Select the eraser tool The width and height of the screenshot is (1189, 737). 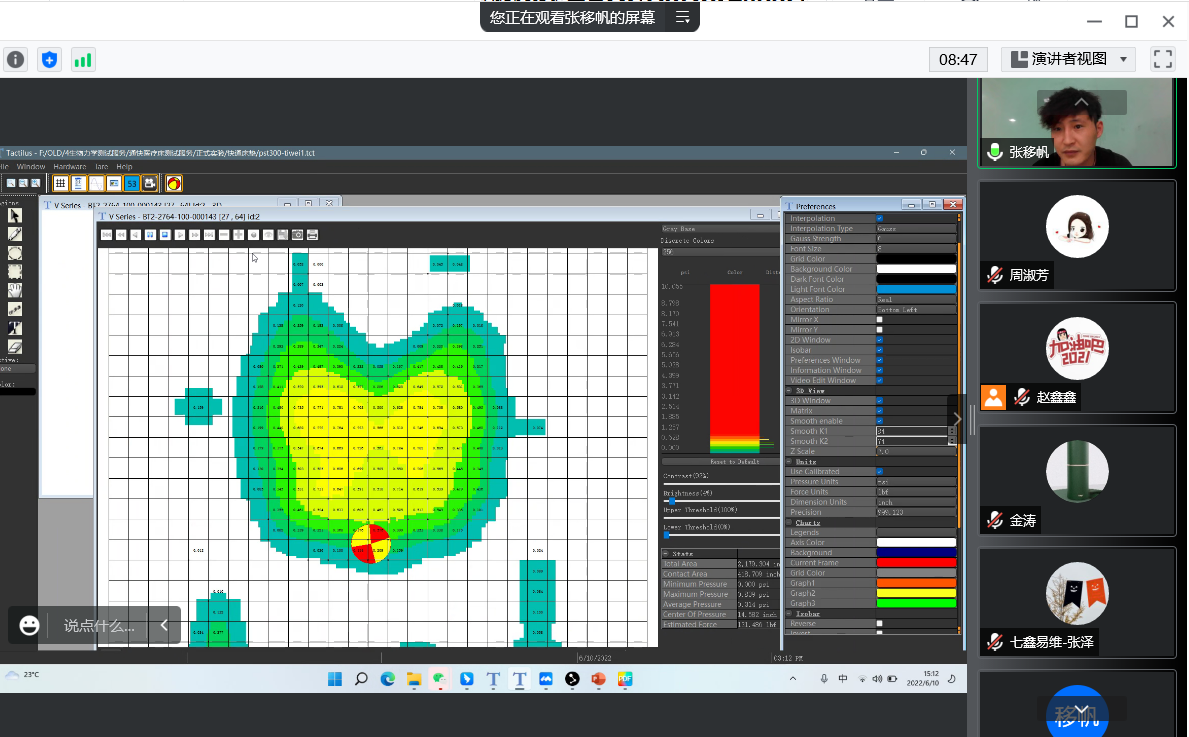tap(14, 347)
